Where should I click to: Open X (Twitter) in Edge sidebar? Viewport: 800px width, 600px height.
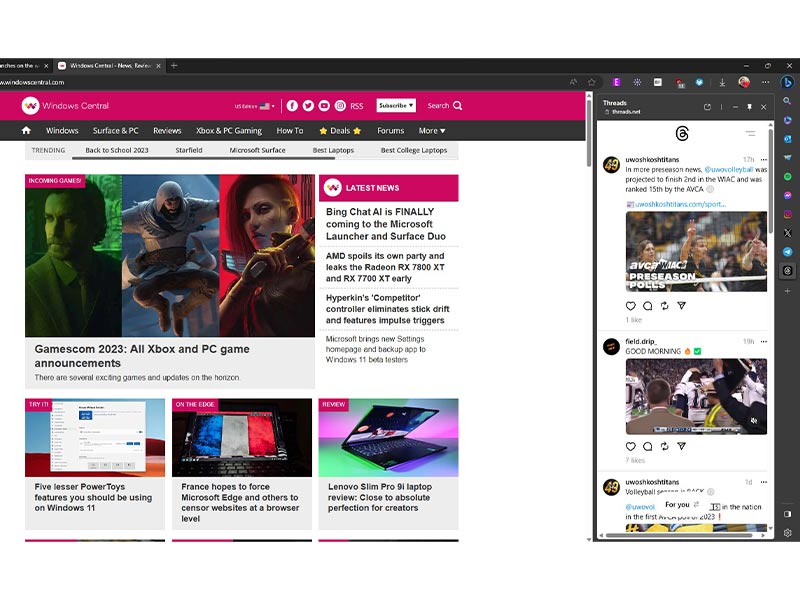tap(787, 233)
